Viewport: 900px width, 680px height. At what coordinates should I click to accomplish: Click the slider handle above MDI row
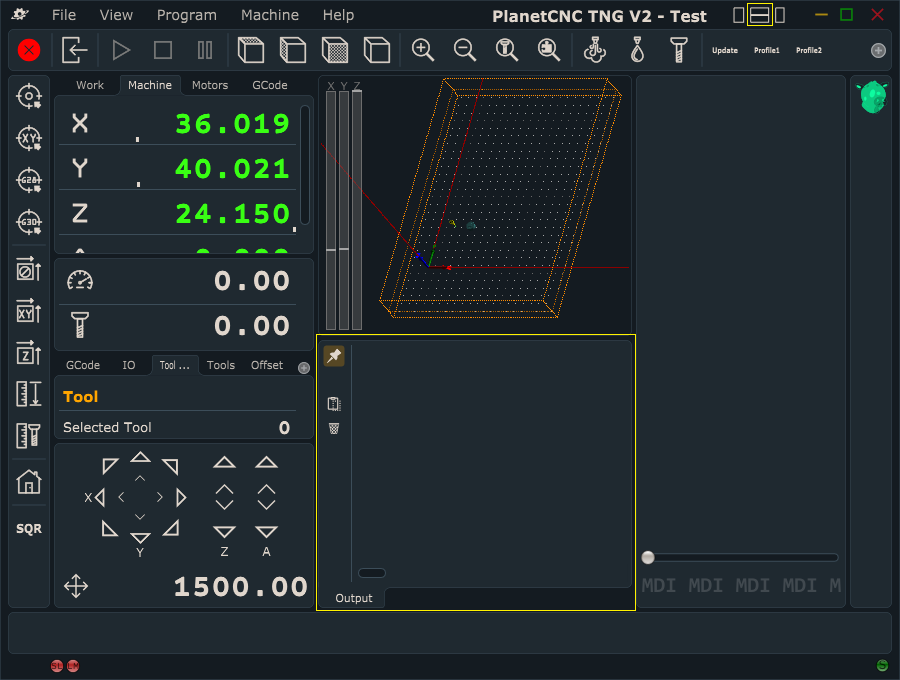point(648,557)
